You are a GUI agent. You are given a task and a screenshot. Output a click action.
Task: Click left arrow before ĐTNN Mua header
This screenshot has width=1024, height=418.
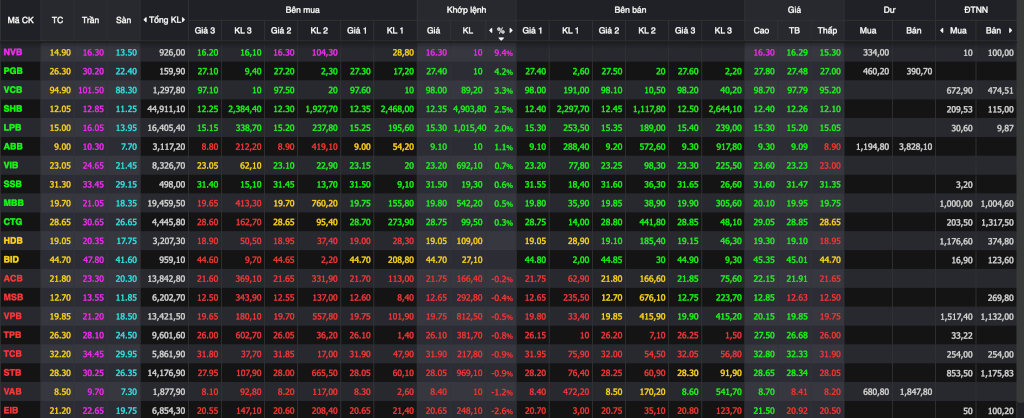coord(941,31)
